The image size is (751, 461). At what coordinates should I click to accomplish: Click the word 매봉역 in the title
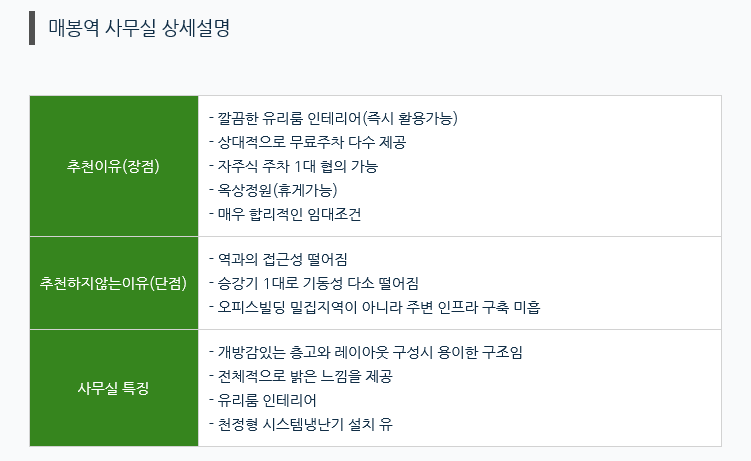pyautogui.click(x=74, y=28)
